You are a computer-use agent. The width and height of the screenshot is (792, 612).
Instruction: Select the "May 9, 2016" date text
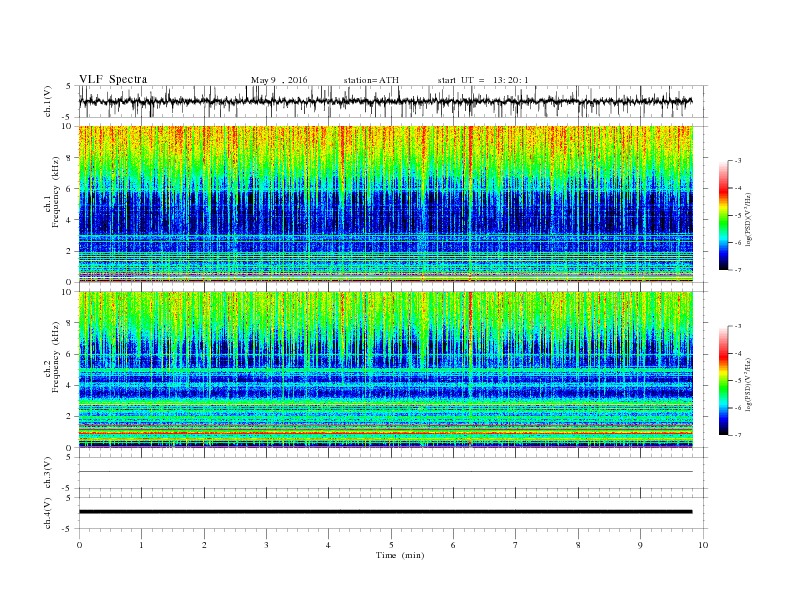pos(279,80)
